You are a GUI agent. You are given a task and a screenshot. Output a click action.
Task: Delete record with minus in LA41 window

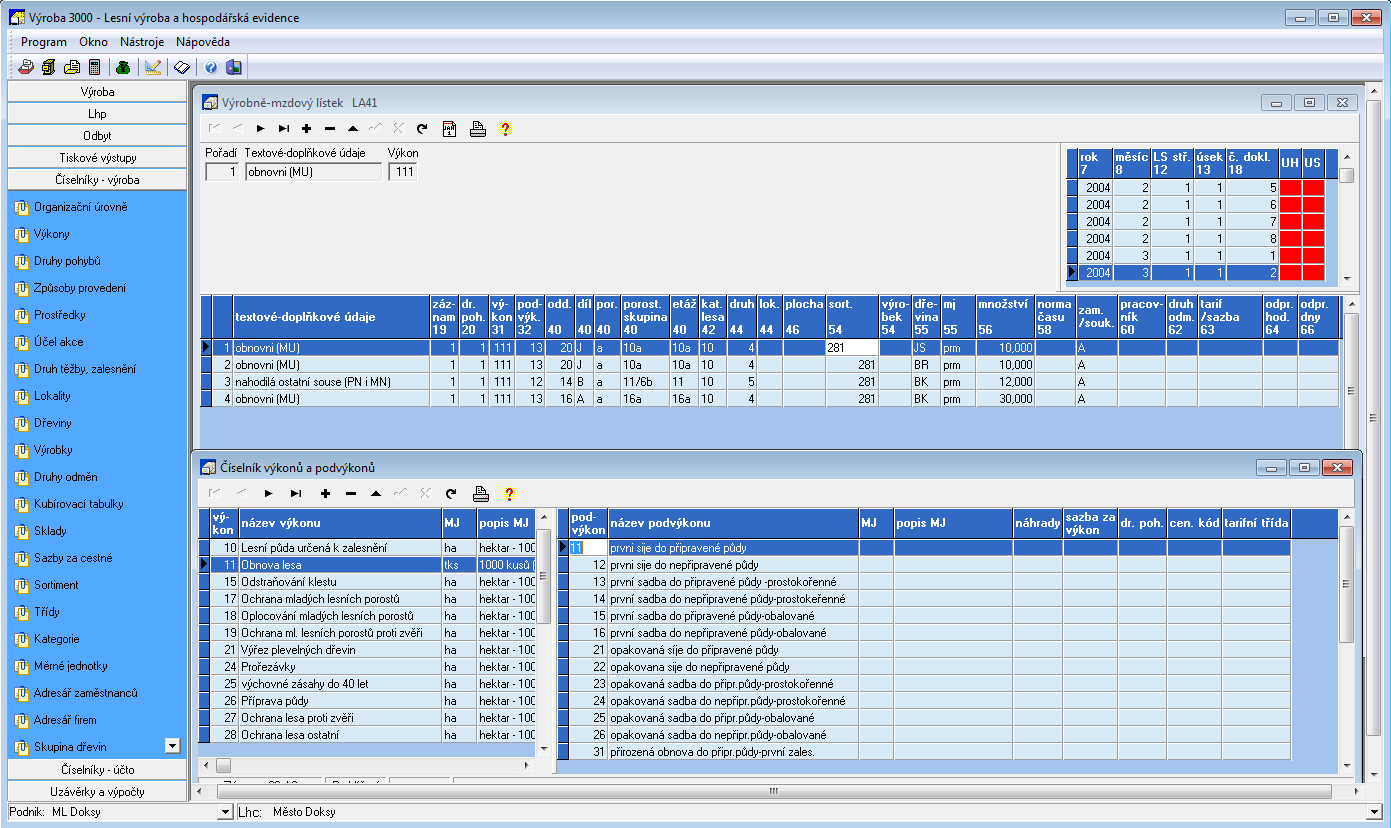pos(329,129)
